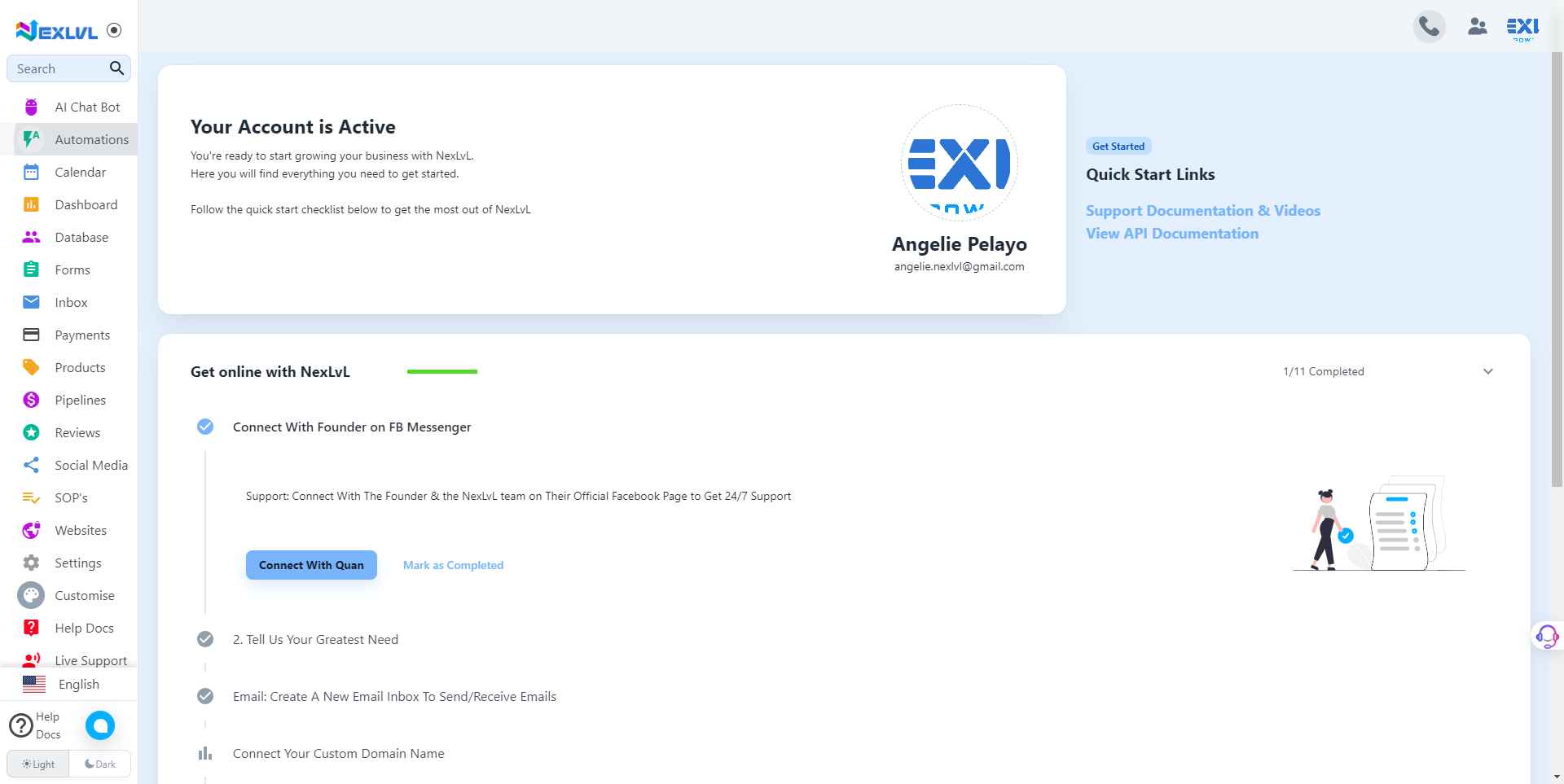Open the English language selector

(x=68, y=684)
